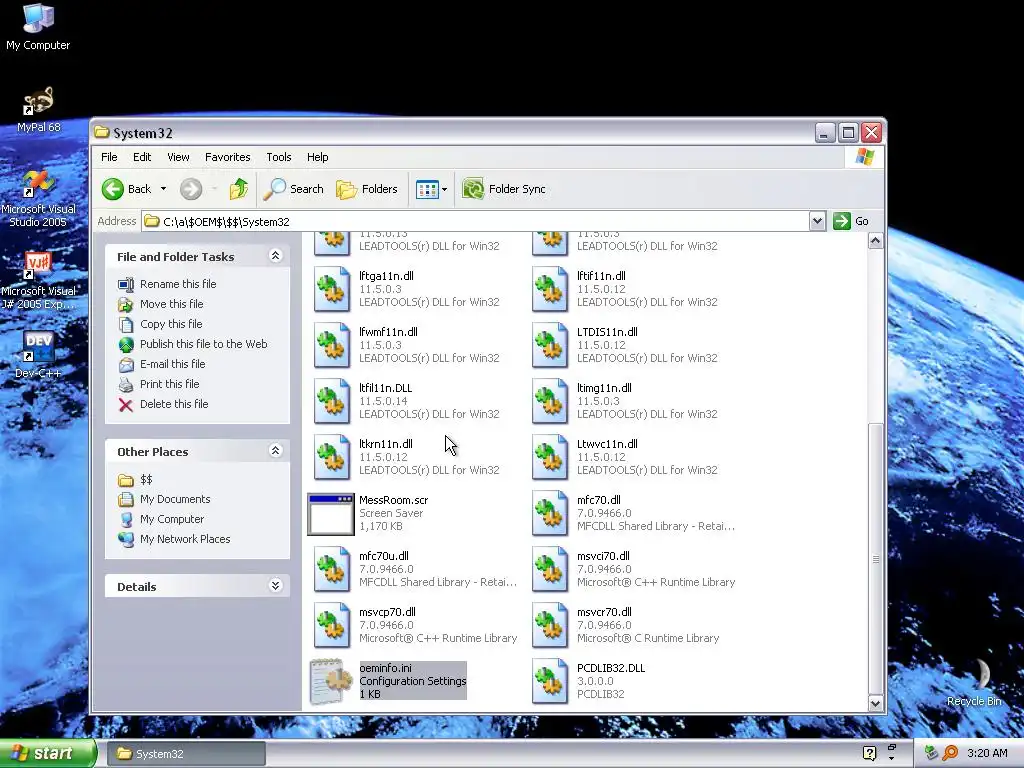The width and height of the screenshot is (1024, 768).
Task: Expand the address bar dropdown
Action: tap(817, 221)
